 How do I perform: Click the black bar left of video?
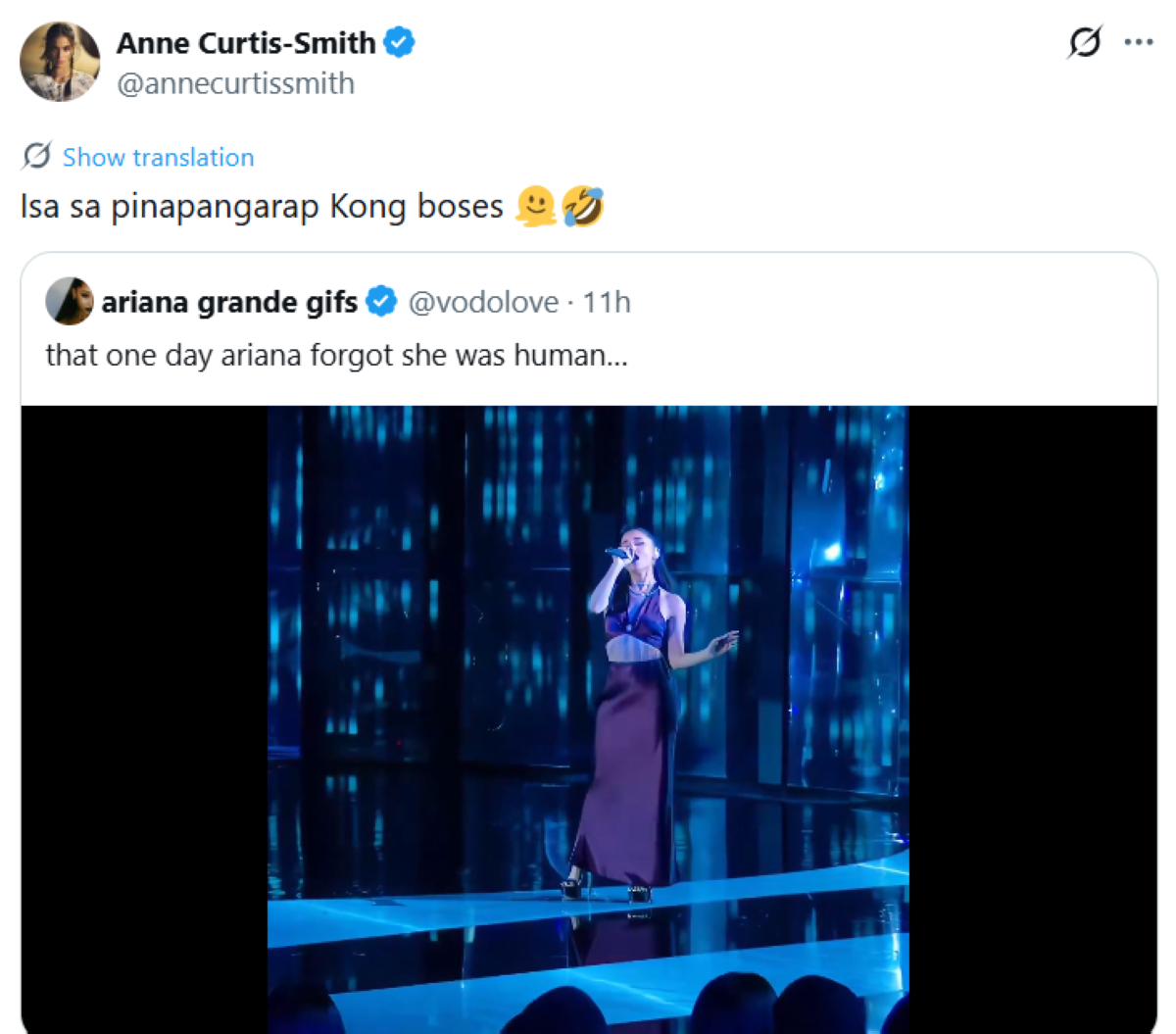point(145,719)
